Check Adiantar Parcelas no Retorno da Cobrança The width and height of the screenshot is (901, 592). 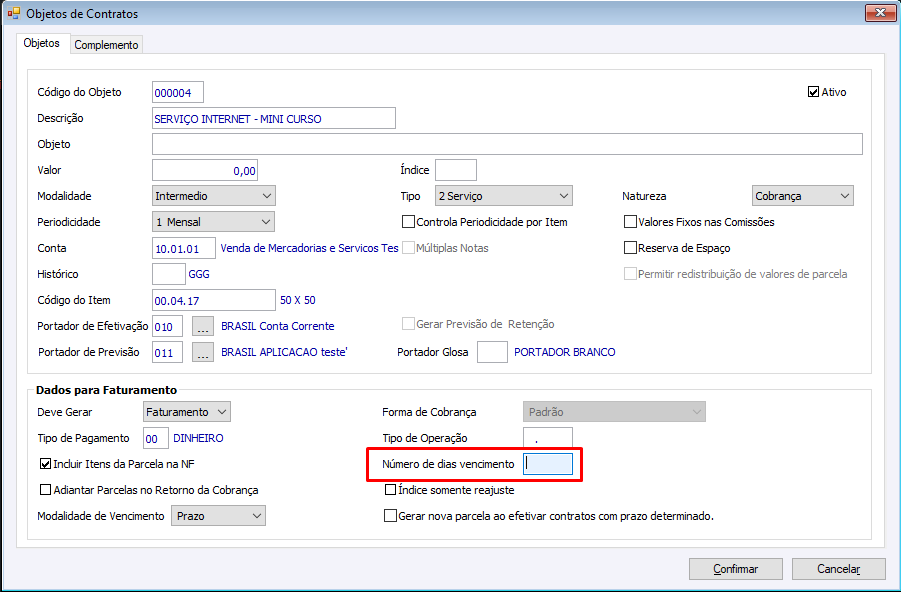click(x=45, y=490)
